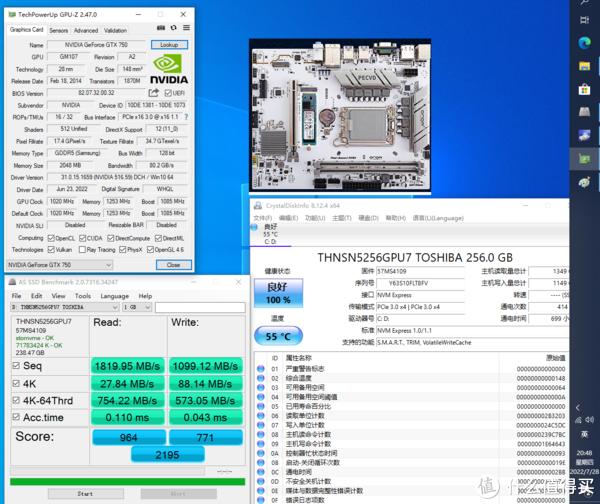
Task: Switch to the Advanced tab
Action: coord(86,30)
